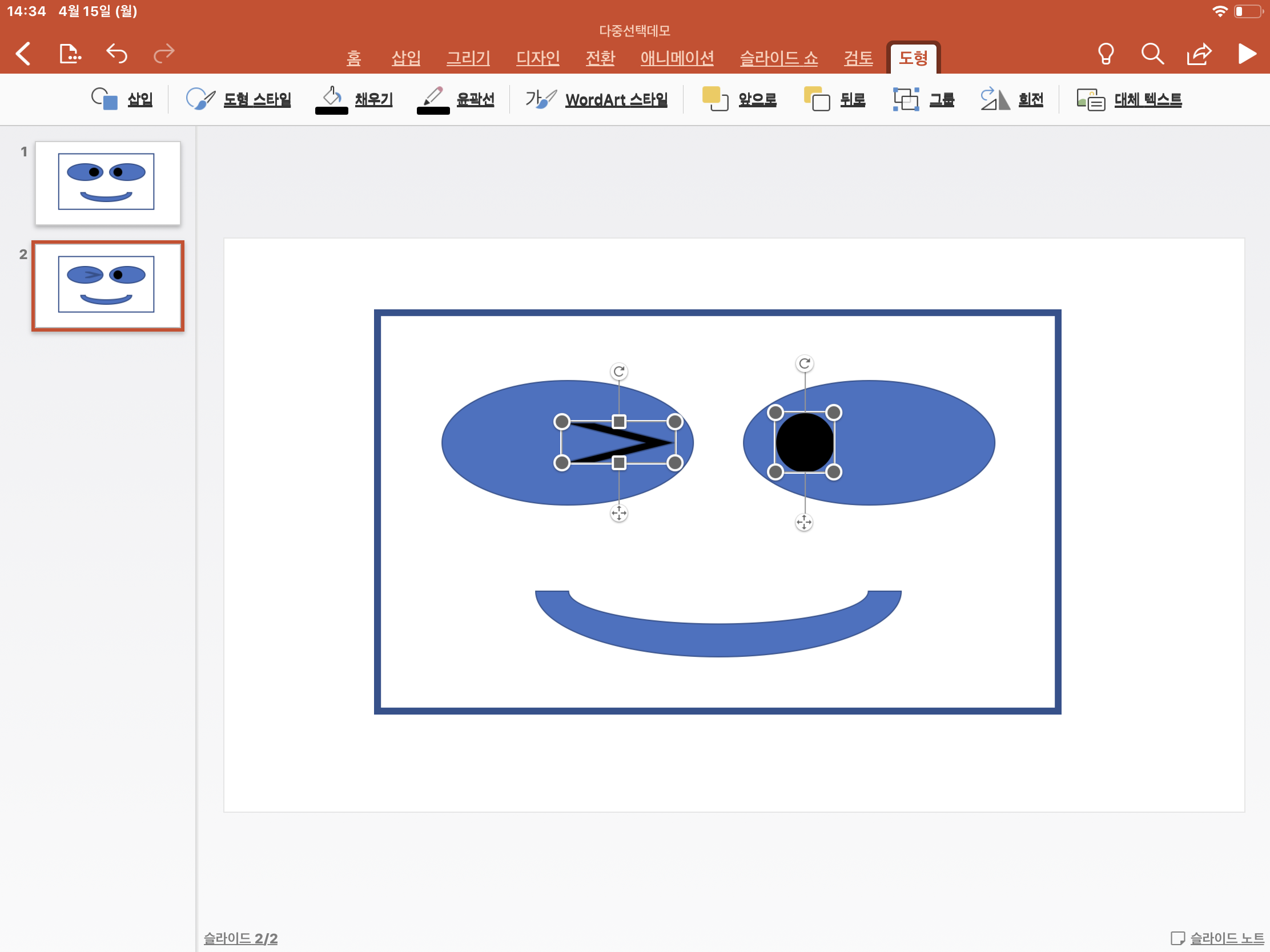Click move handle below the chevron shape
This screenshot has width=1270, height=952.
point(619,513)
